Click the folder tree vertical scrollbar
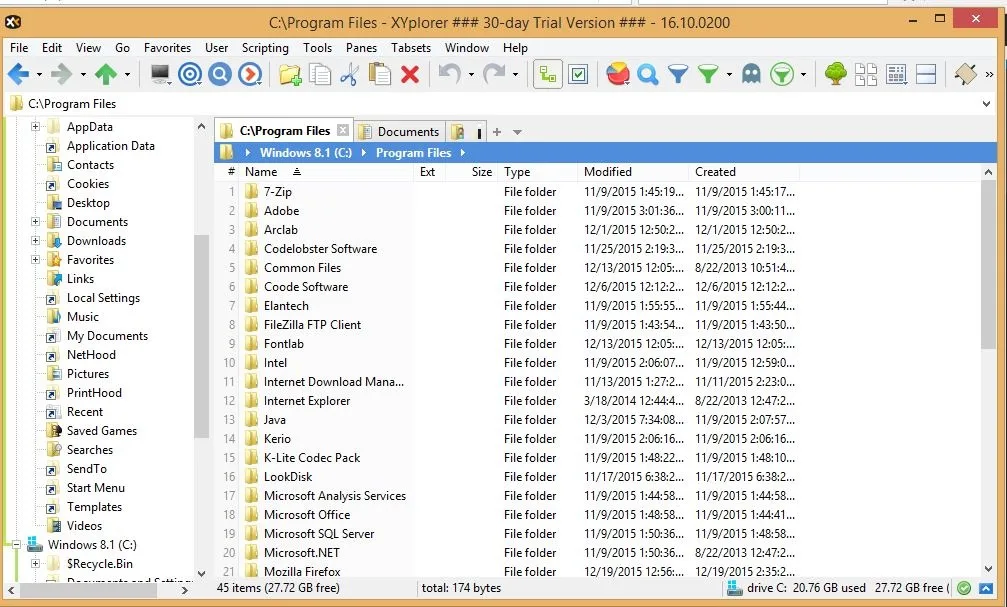 pos(201,336)
